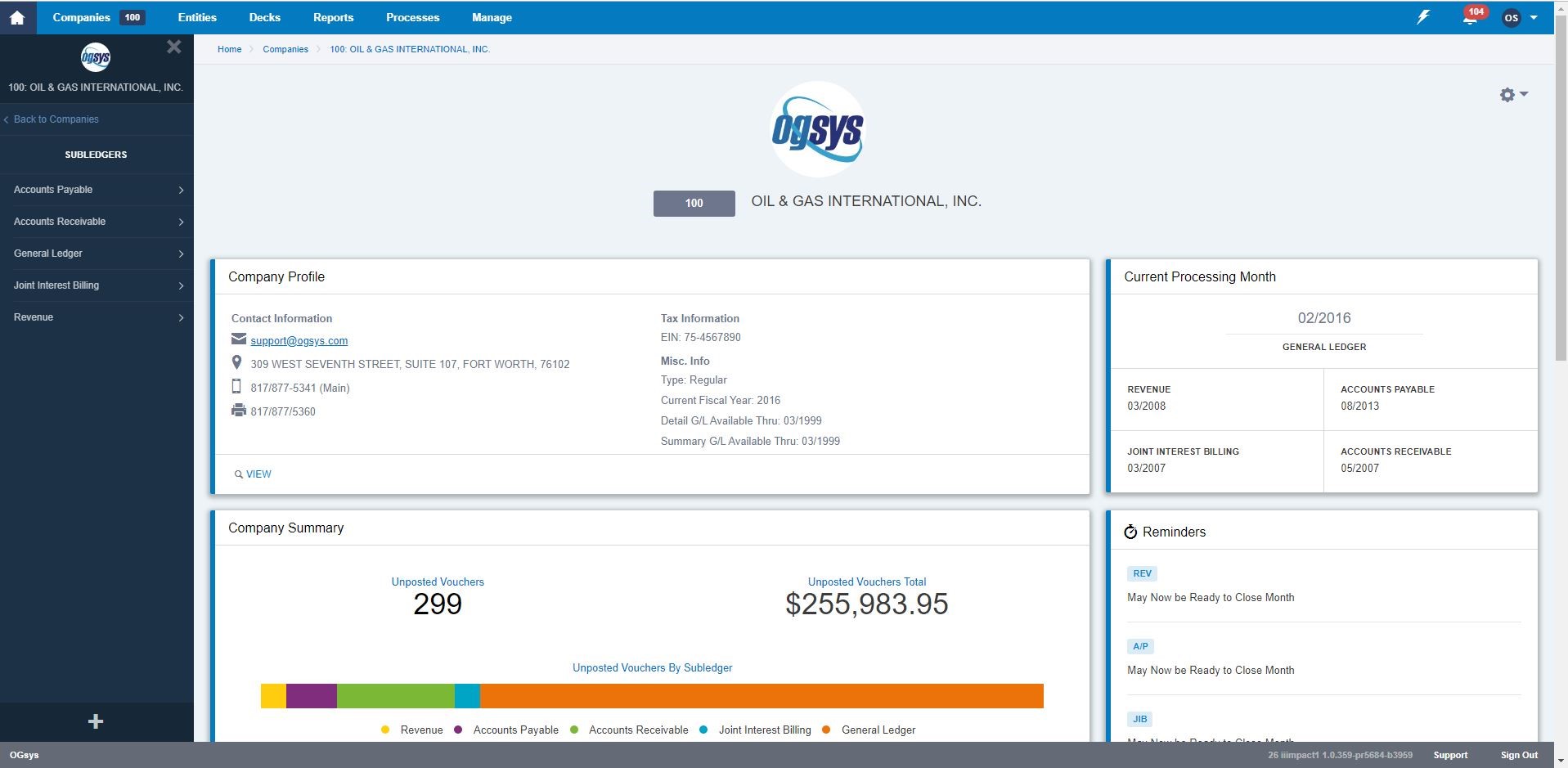Click the magnifier icon next to VIEW
This screenshot has height=768, width=1568.
(239, 474)
